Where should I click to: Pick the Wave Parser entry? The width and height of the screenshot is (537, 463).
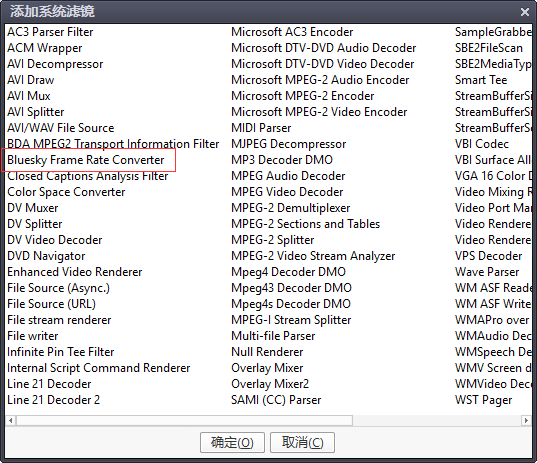point(487,272)
